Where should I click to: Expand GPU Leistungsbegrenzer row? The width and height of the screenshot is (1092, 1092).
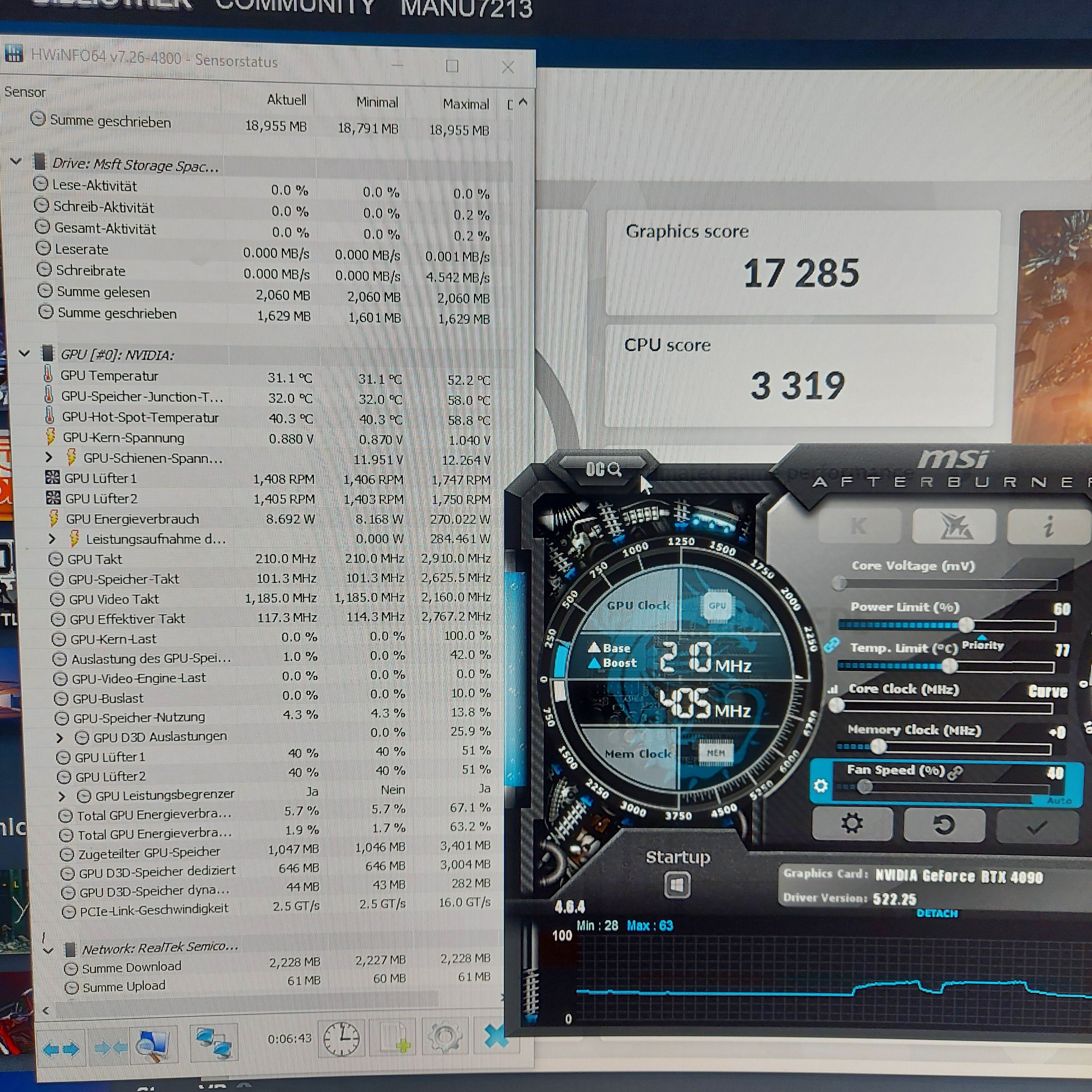click(62, 796)
